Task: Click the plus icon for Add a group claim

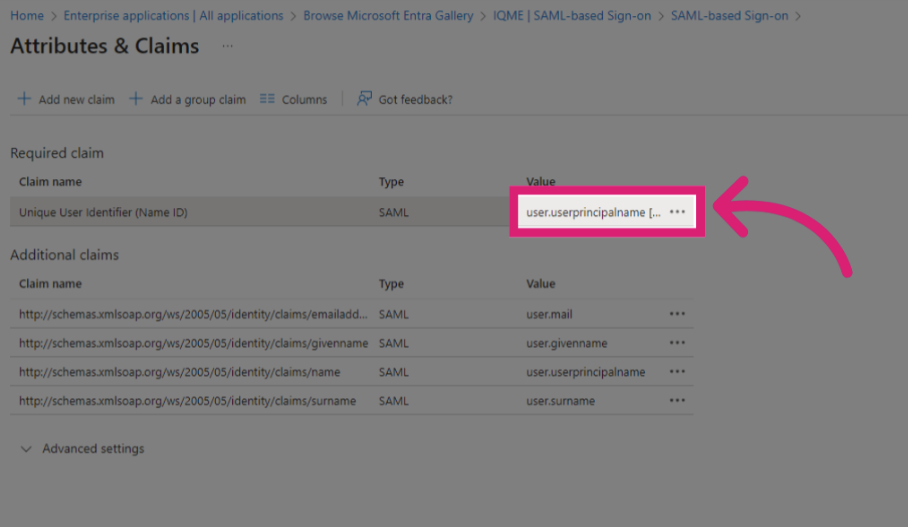Action: click(x=136, y=98)
